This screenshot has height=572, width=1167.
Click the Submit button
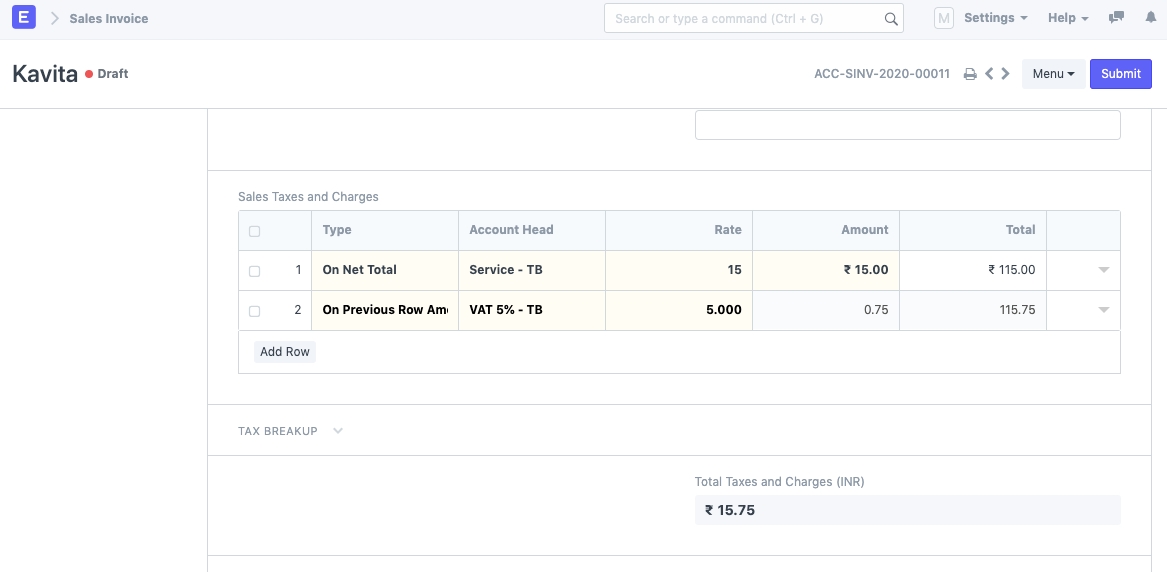pos(1120,74)
